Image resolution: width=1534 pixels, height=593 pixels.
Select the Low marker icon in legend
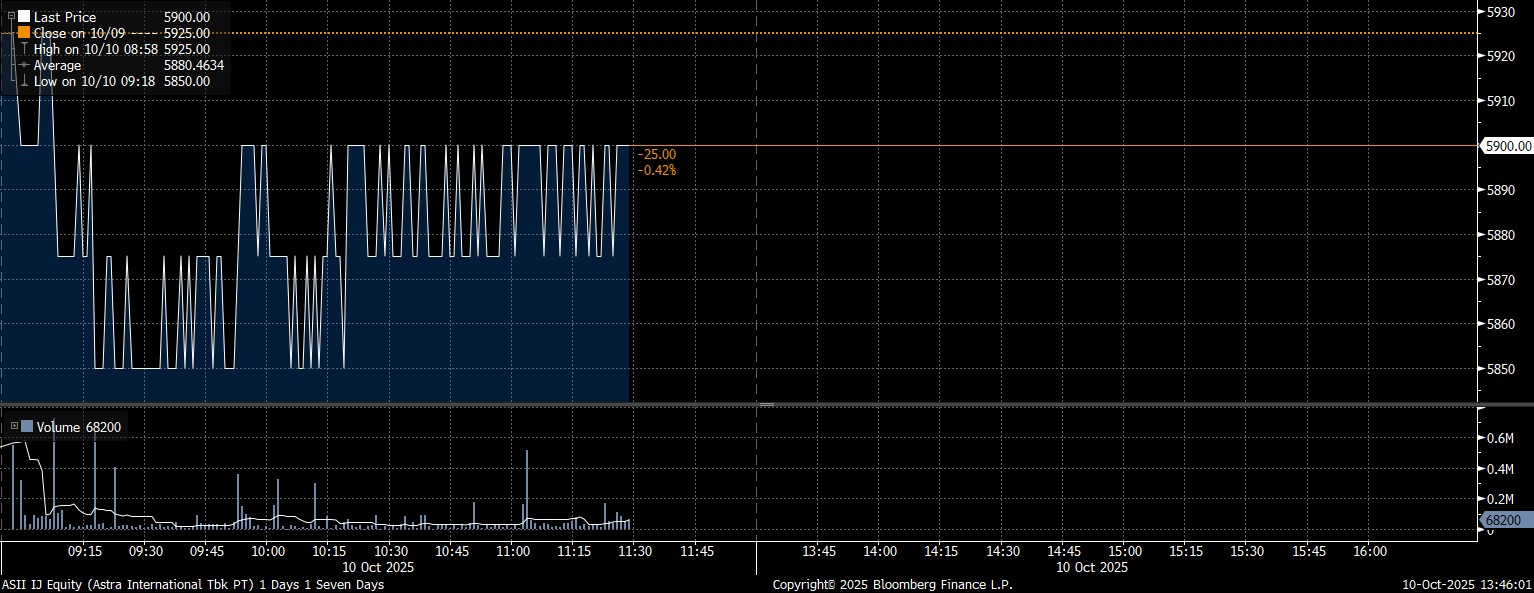[x=24, y=81]
